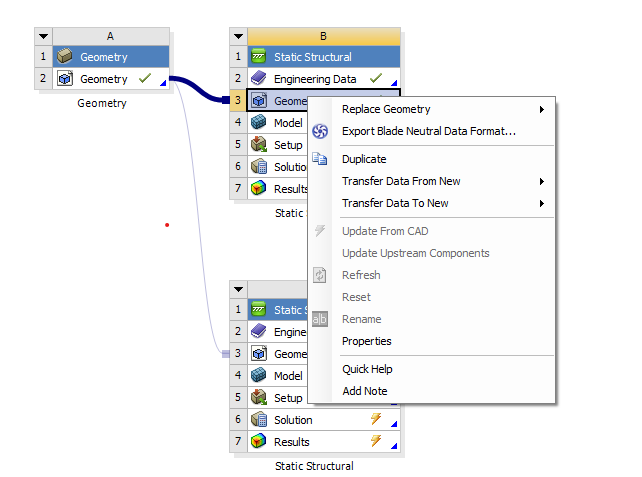The width and height of the screenshot is (642, 477).
Task: Choose Export Blade Neutral Data Format
Action: pos(432,131)
